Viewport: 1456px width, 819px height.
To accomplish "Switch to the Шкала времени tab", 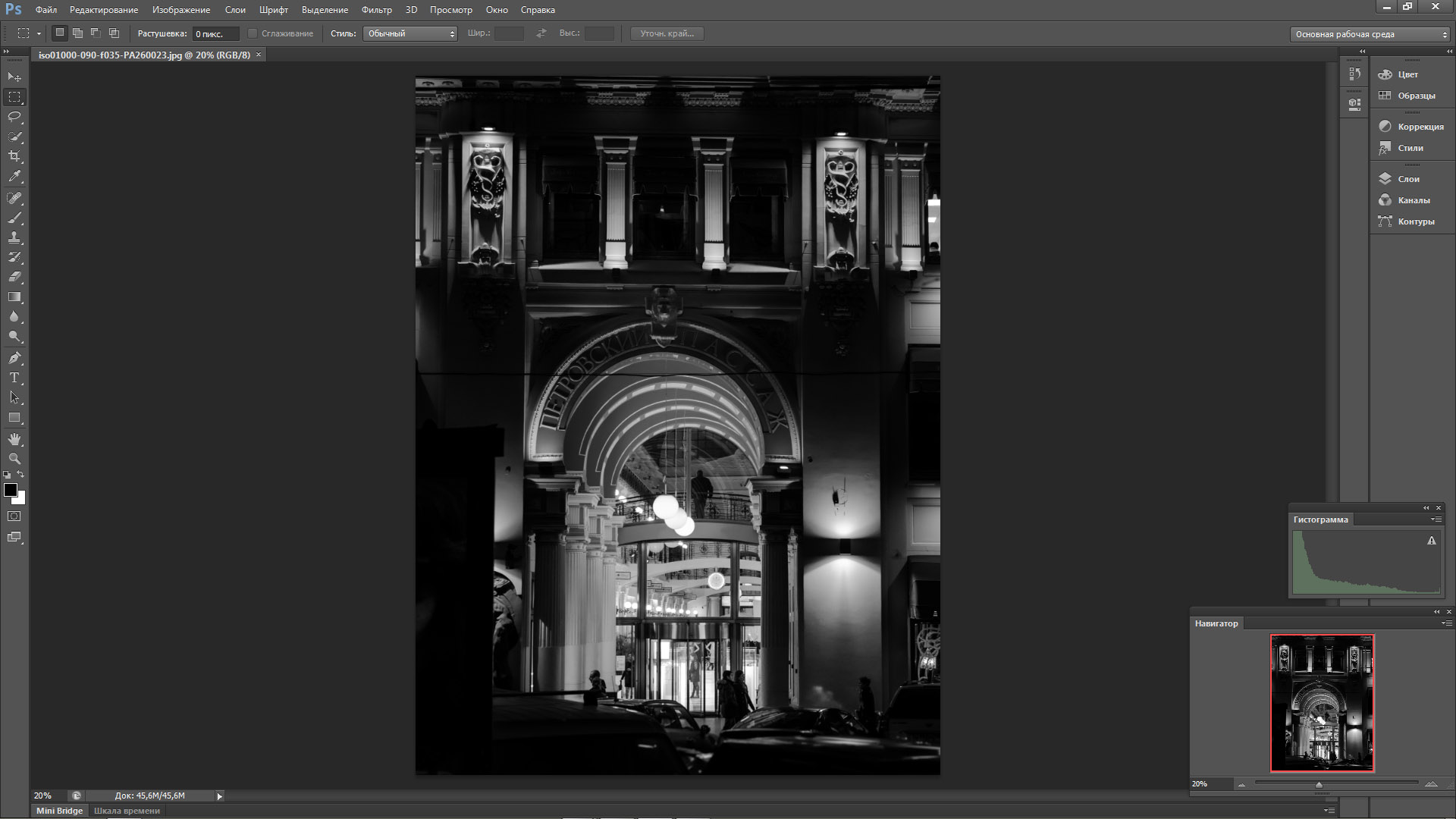I will pos(127,811).
